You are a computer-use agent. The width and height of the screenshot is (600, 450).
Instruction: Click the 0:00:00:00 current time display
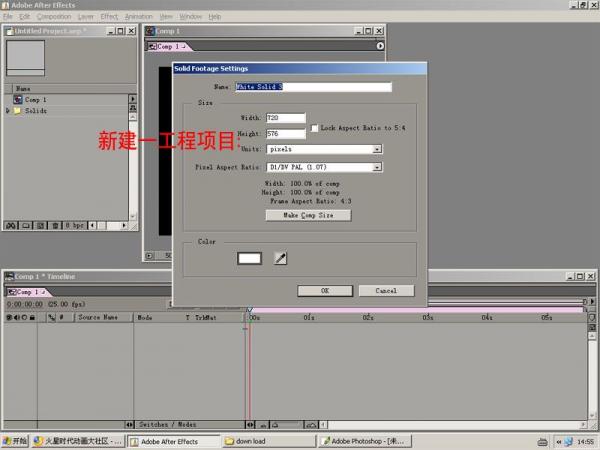pos(24,304)
